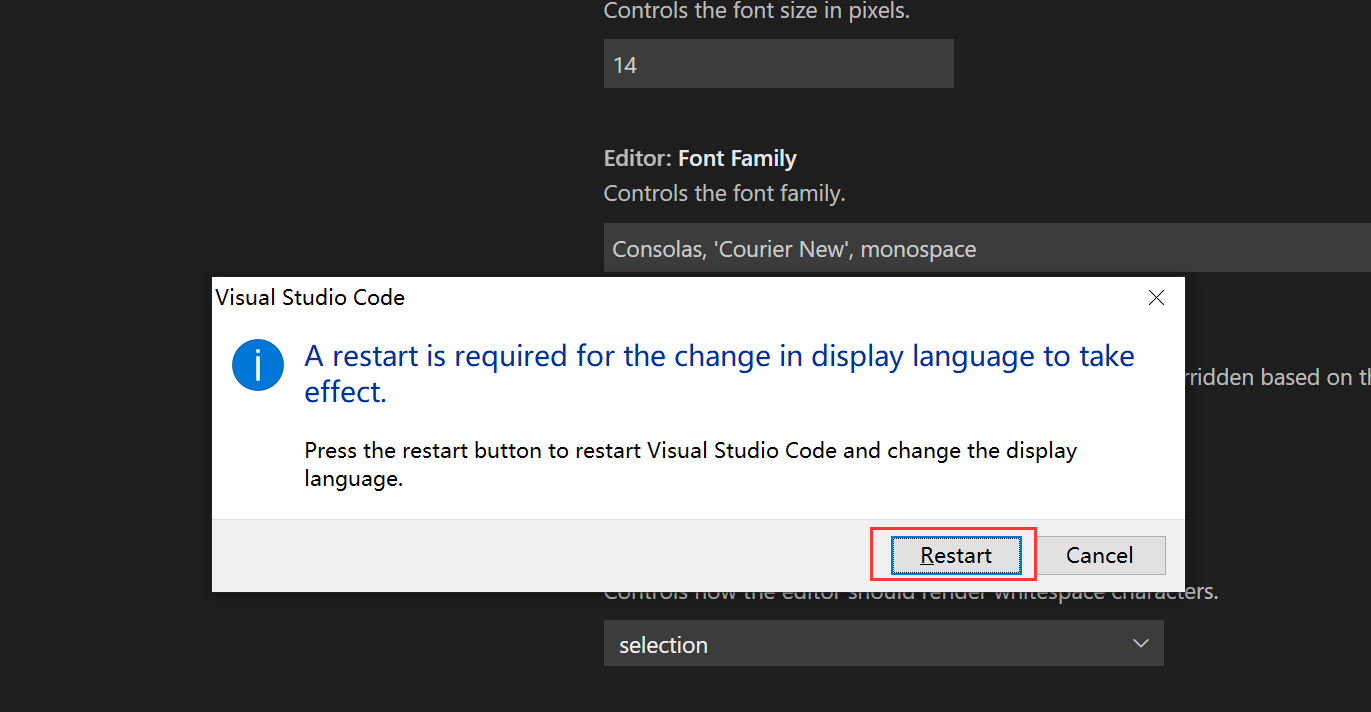Click the 'Controls the font size in pixels.' text

756,12
